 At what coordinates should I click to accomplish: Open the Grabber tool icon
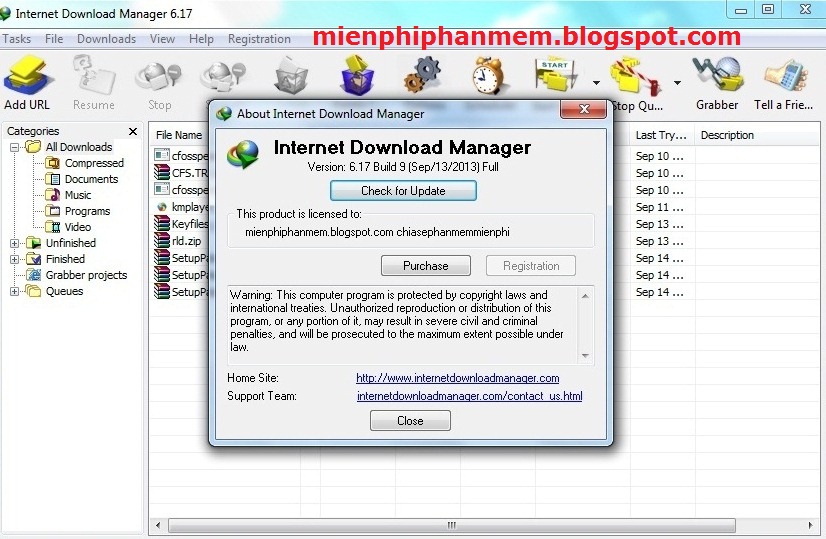coord(717,76)
